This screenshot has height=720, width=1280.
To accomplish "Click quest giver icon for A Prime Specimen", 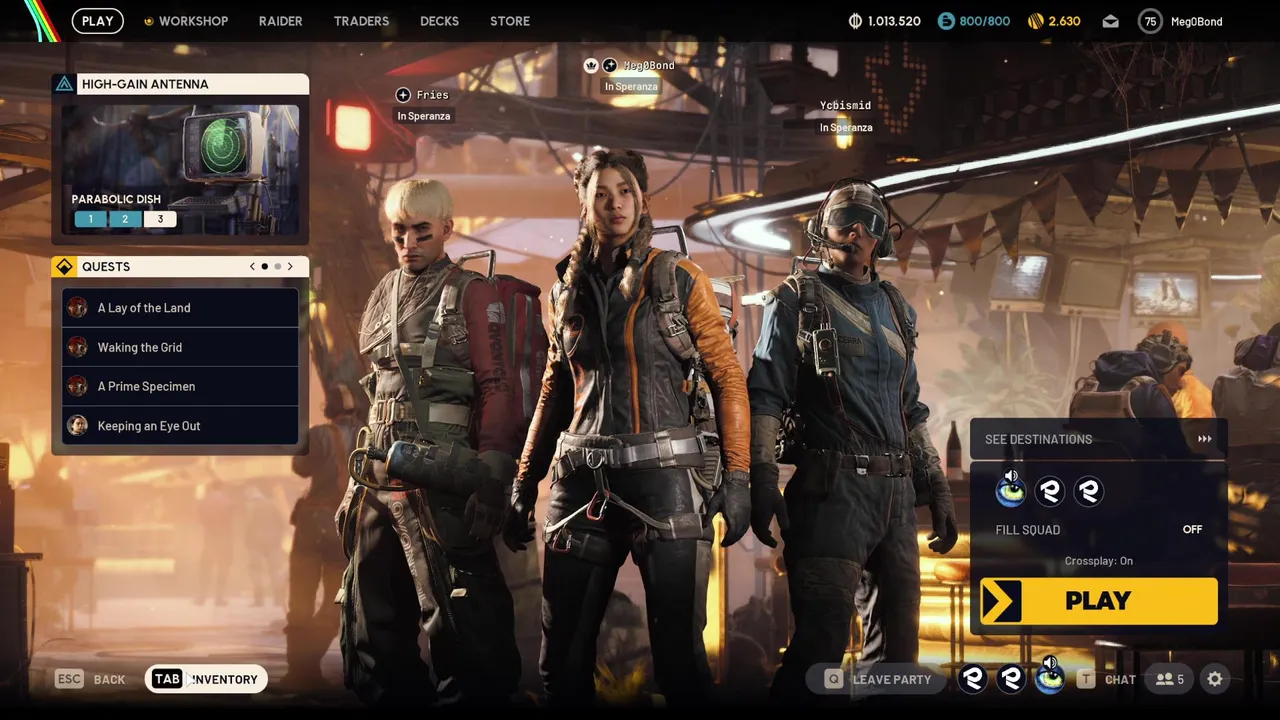I will (x=77, y=386).
